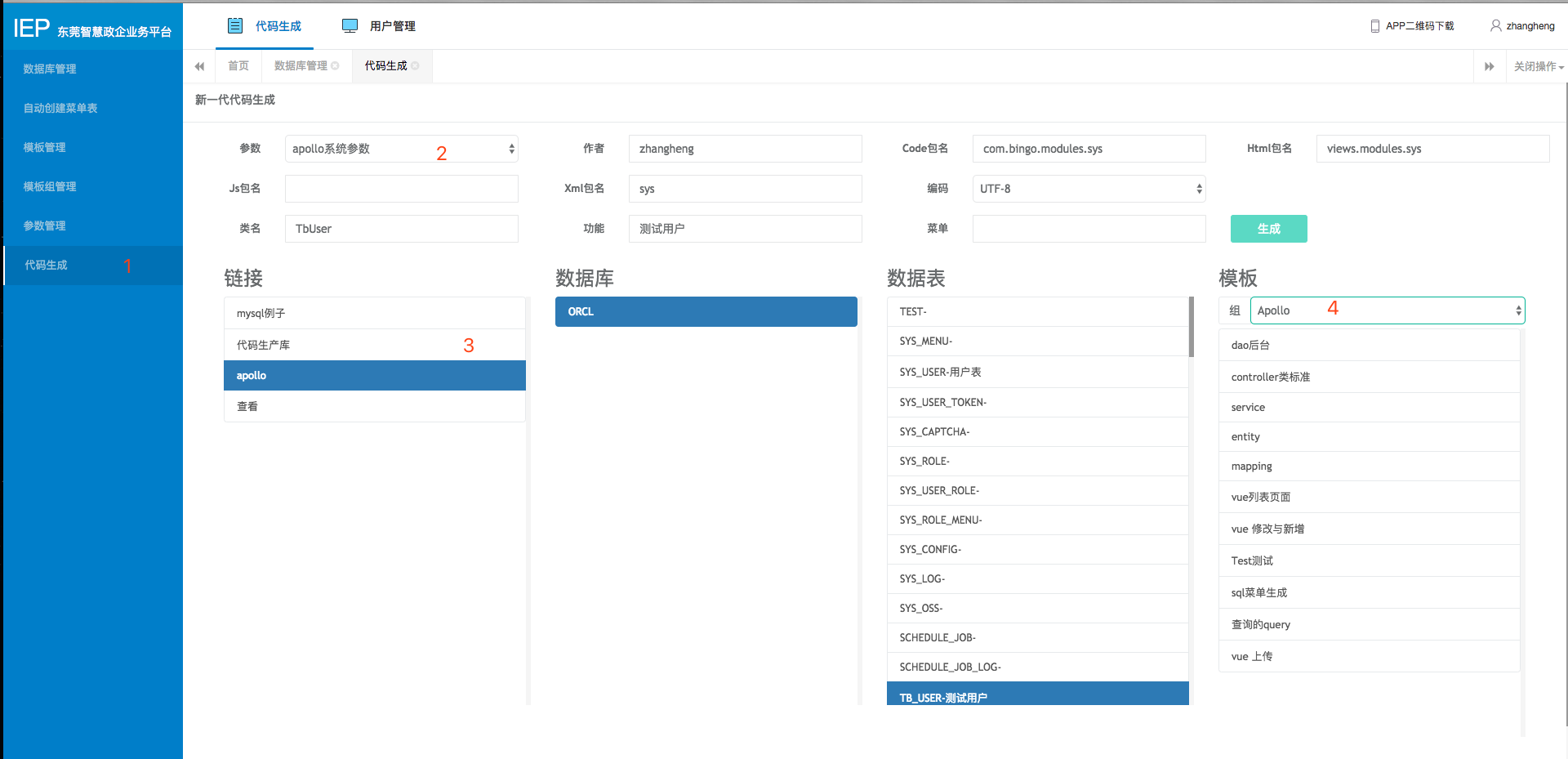Image resolution: width=1568 pixels, height=759 pixels.
Task: Select SYS_USER-用户表 table row
Action: pos(1037,372)
